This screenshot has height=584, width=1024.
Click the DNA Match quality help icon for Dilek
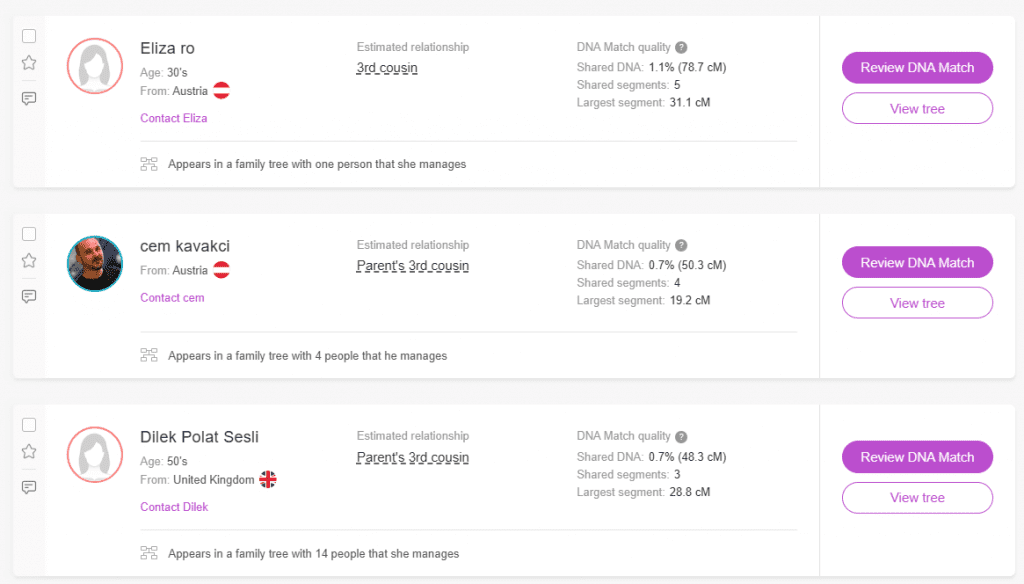681,437
